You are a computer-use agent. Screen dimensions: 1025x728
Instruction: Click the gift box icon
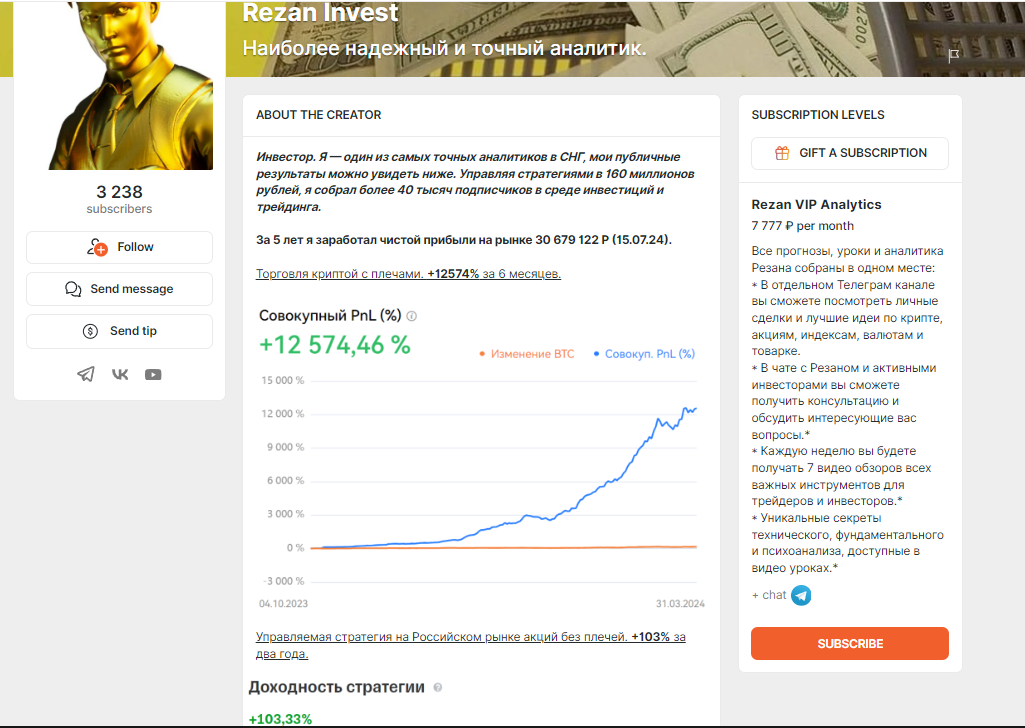pyautogui.click(x=782, y=153)
